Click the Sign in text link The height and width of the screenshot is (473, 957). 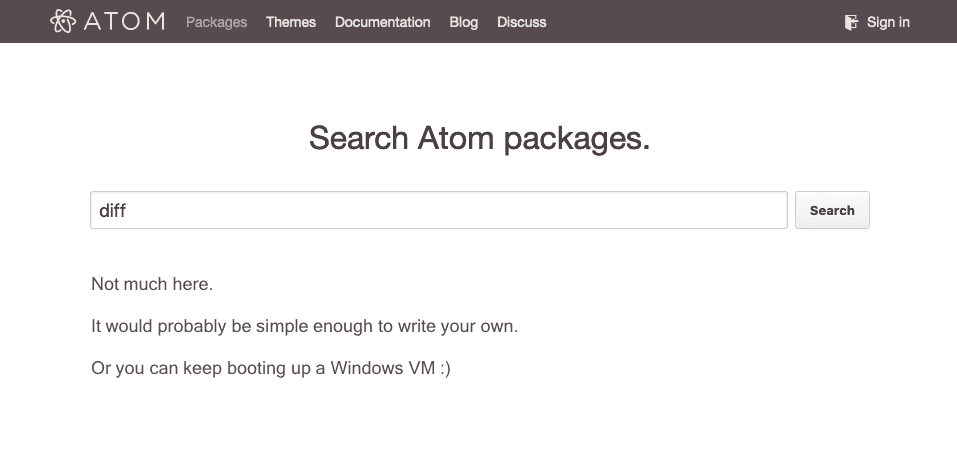point(888,22)
